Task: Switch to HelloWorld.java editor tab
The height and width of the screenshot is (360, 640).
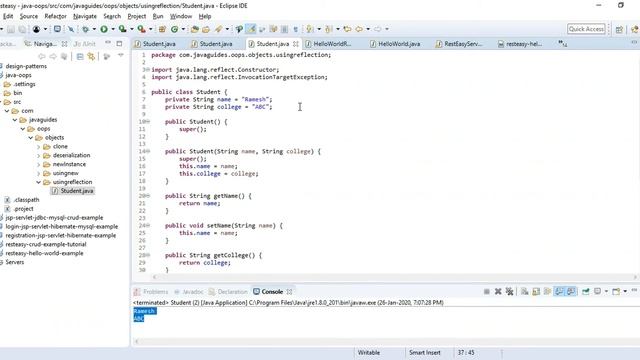Action: click(x=395, y=44)
